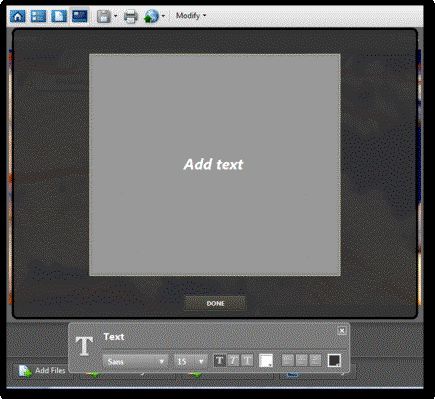
Task: Expand the globe publish dropdown arrow
Action: point(163,16)
